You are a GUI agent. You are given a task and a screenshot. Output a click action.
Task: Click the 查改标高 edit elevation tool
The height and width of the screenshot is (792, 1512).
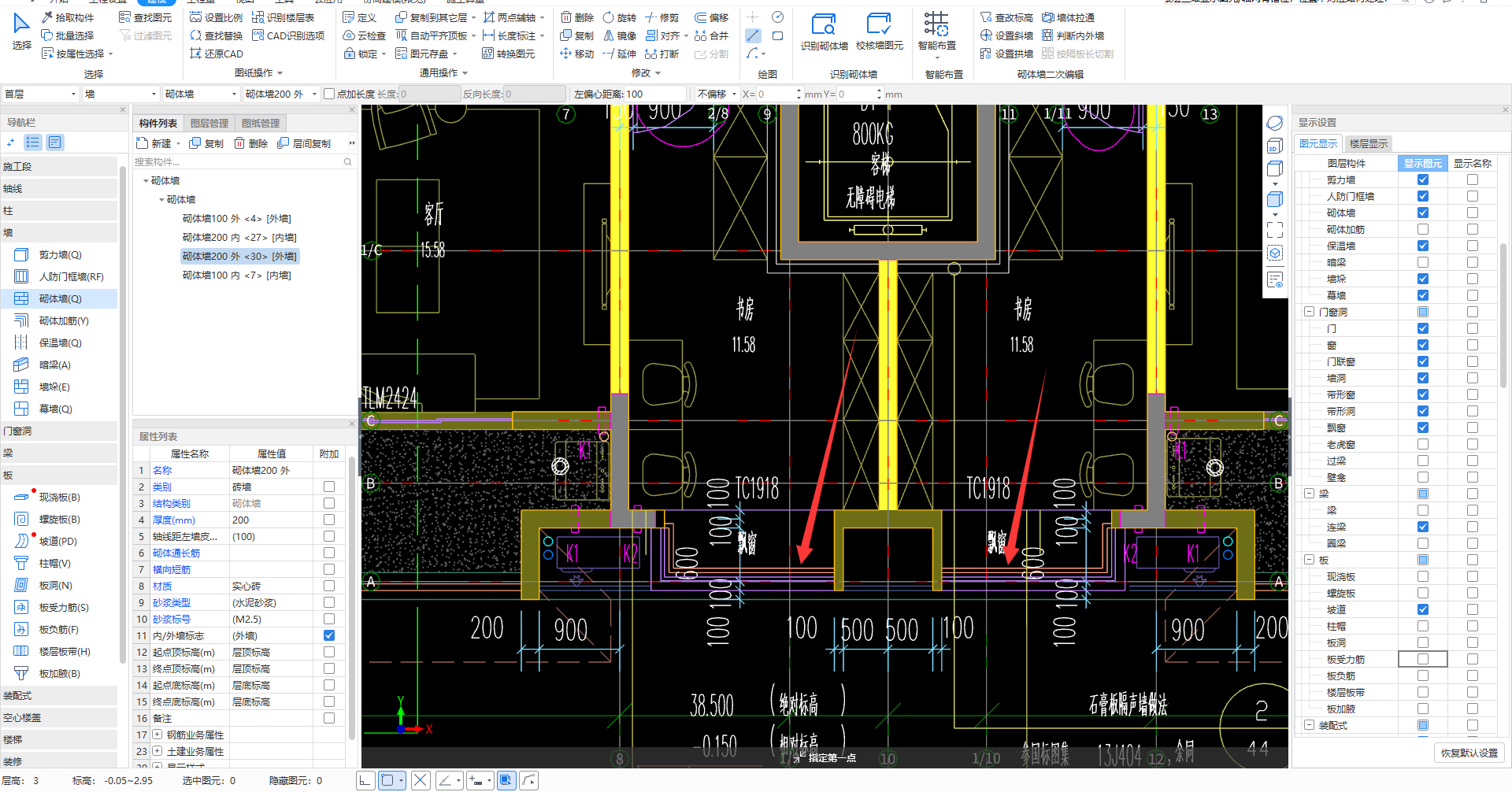1006,17
